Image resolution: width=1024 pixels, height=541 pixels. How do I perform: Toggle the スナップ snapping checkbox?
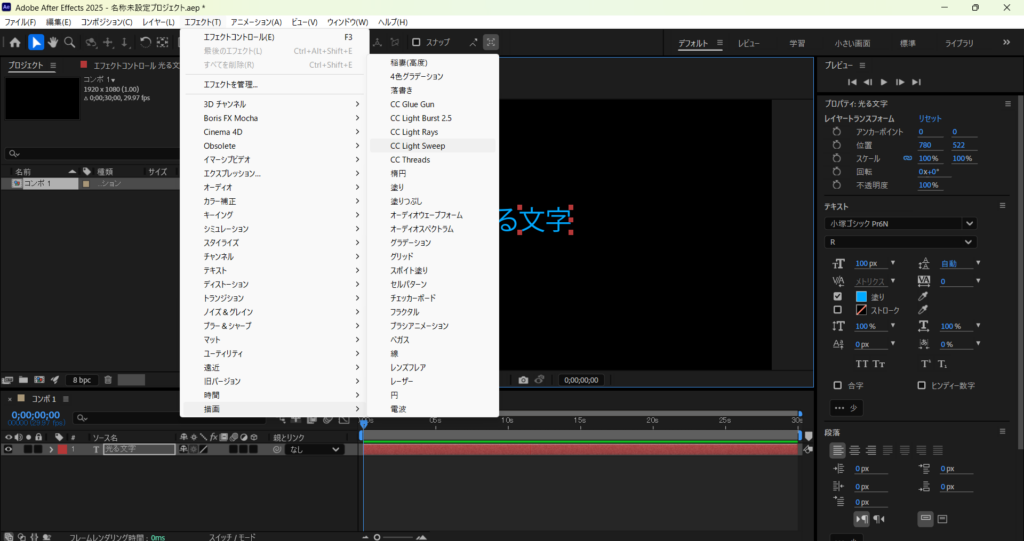[x=416, y=42]
